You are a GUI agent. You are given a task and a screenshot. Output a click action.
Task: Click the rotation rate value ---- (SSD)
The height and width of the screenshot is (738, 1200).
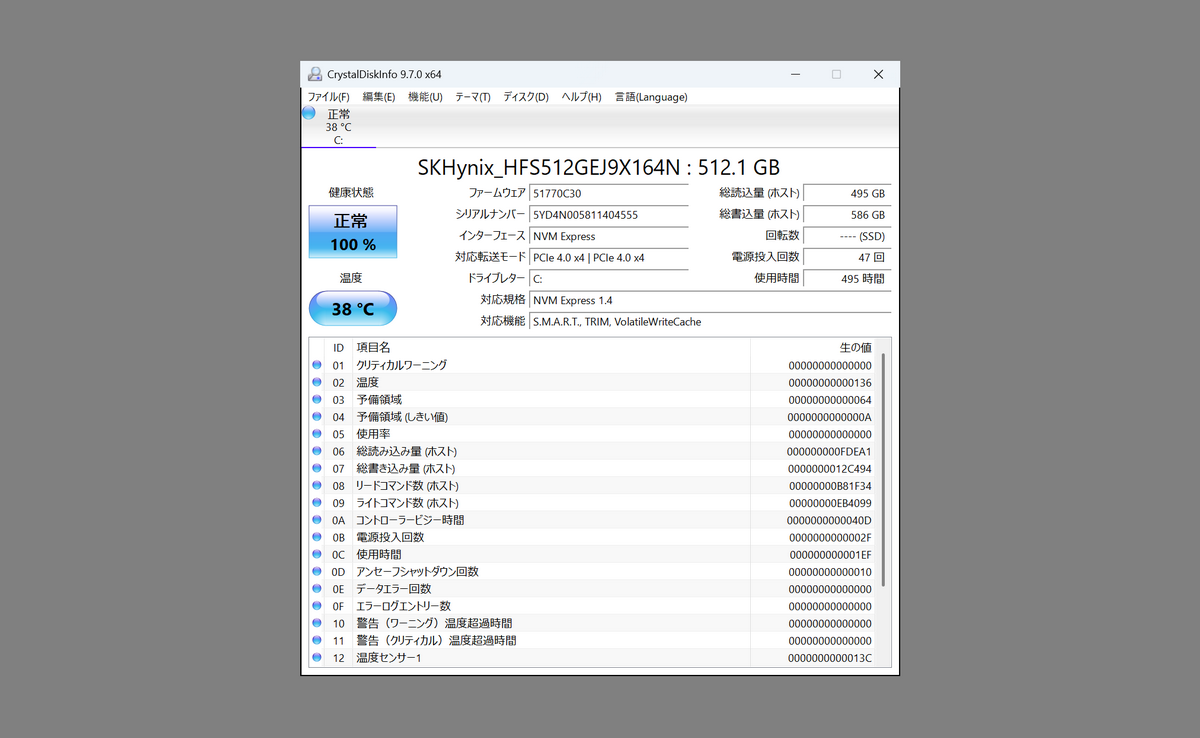click(847, 236)
